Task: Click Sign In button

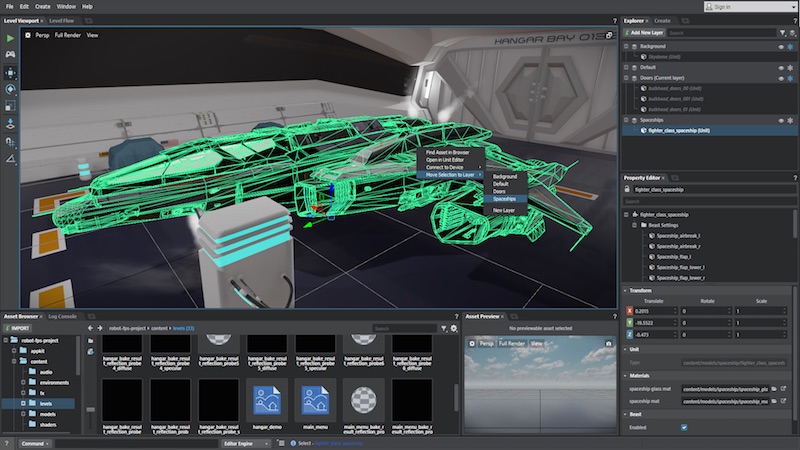Action: coord(750,7)
